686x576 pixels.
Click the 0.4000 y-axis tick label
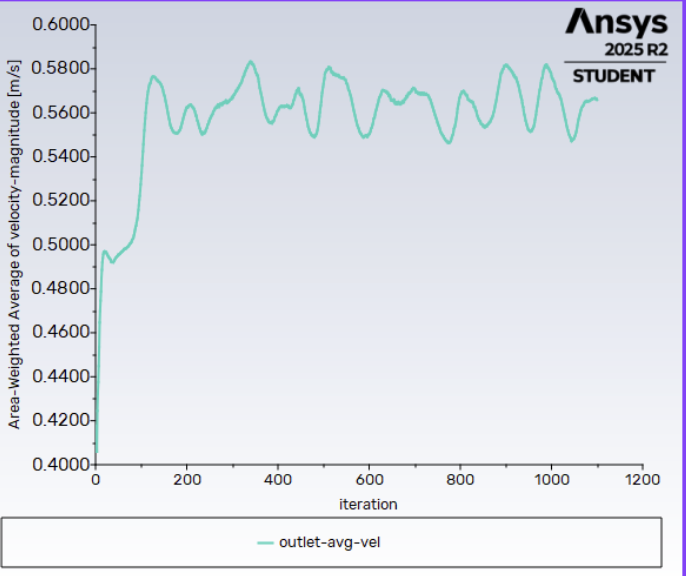click(59, 465)
